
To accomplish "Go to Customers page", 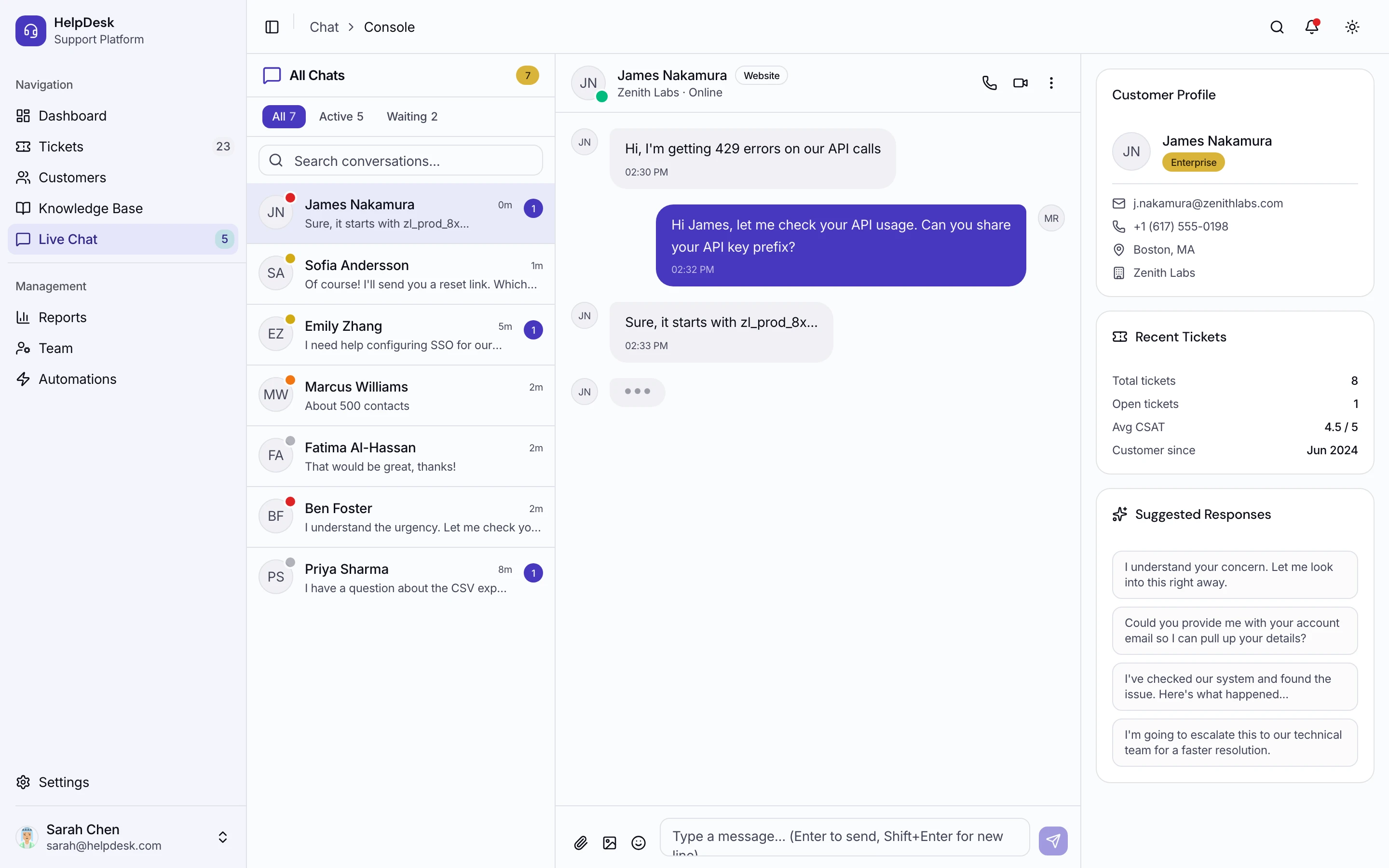I will pyautogui.click(x=123, y=177).
